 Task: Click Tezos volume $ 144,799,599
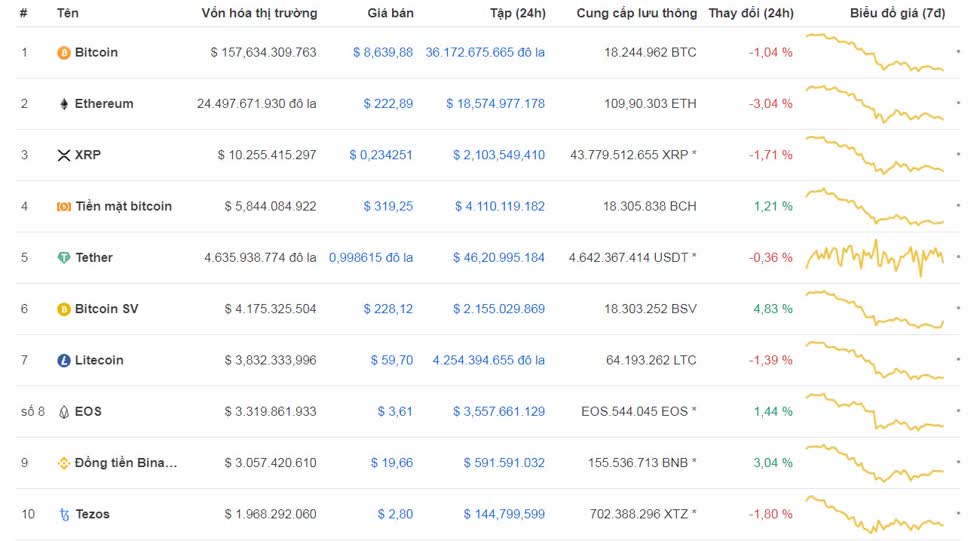point(504,514)
